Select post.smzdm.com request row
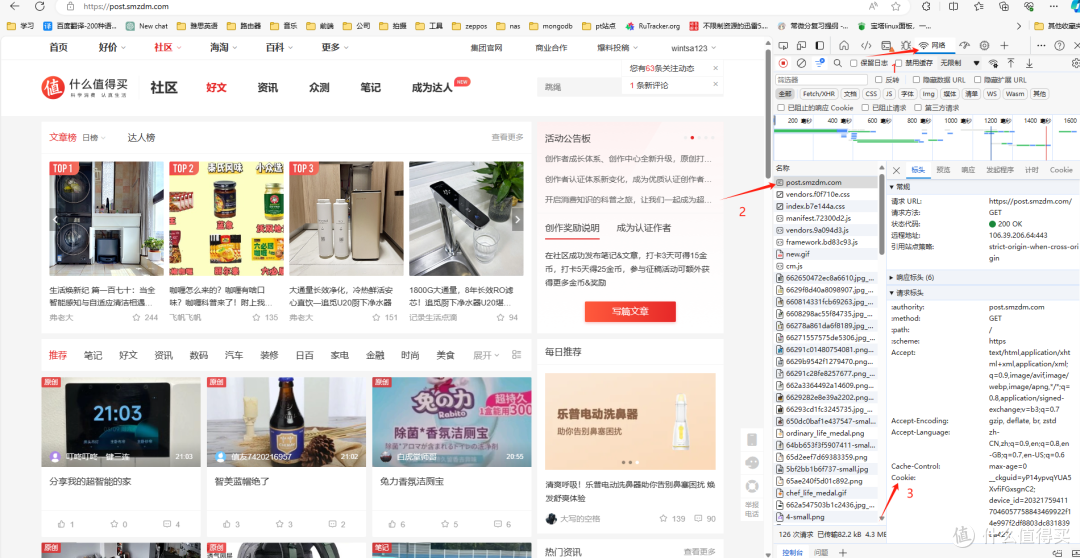The height and width of the screenshot is (558, 1080). [826, 183]
